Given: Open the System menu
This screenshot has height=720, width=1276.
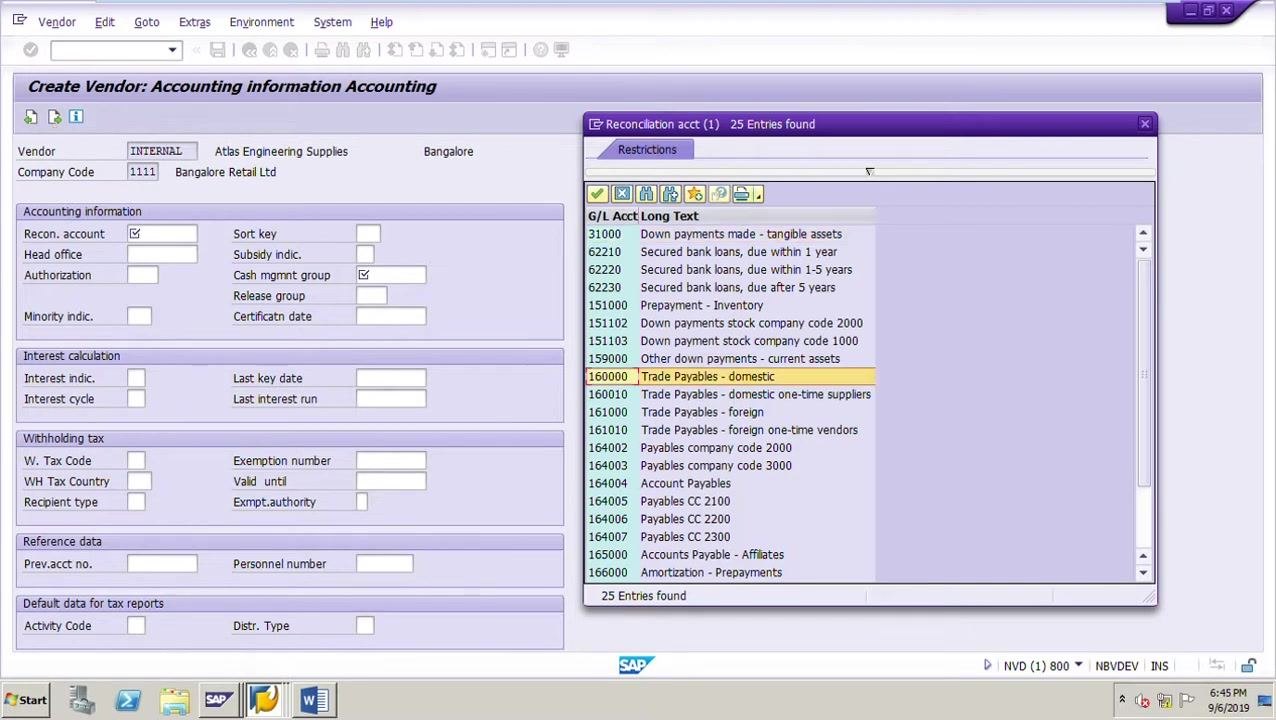Looking at the screenshot, I should click(x=332, y=22).
